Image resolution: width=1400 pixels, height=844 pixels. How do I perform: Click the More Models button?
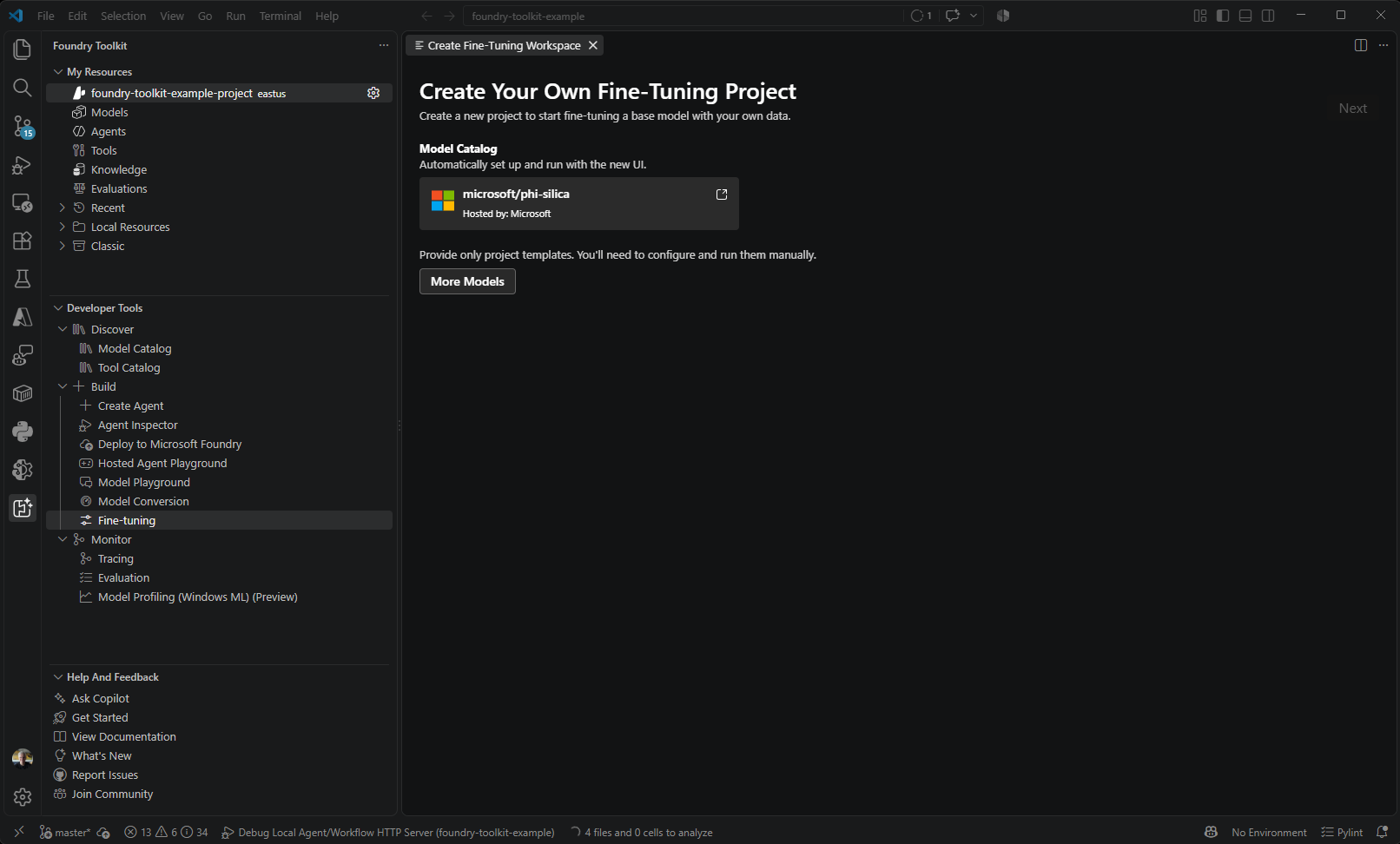coord(467,281)
